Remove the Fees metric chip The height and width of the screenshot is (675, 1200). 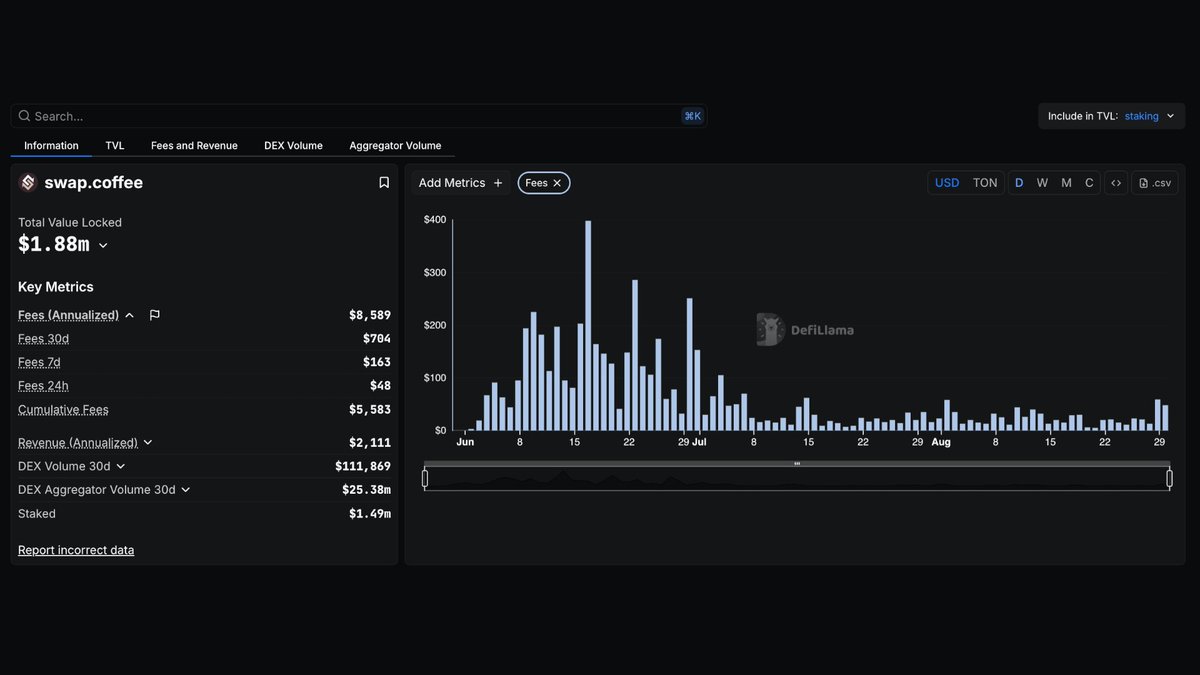[x=557, y=183]
